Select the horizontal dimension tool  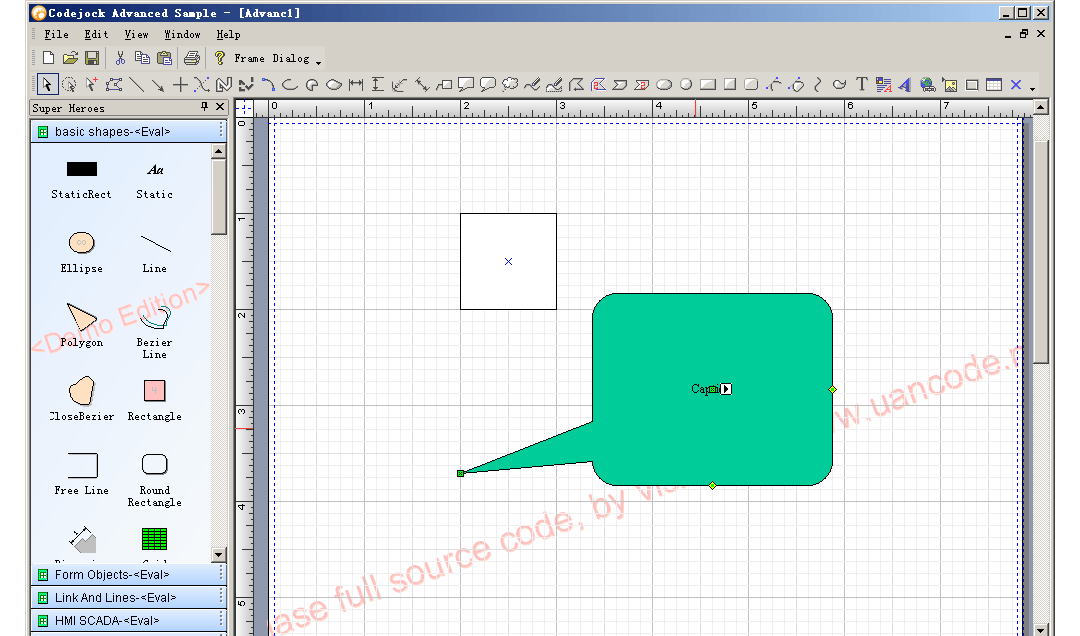(355, 85)
